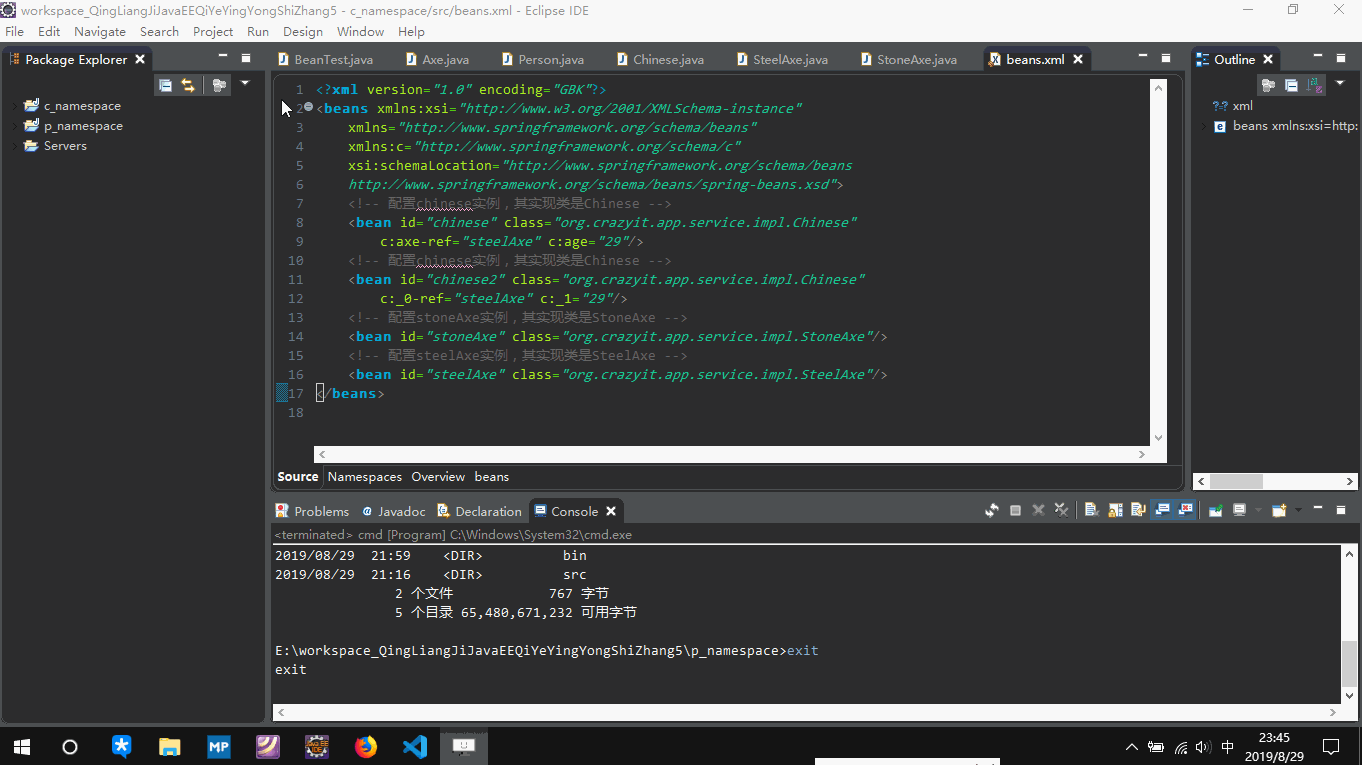
Task: Open the File menu
Action: pyautogui.click(x=14, y=31)
